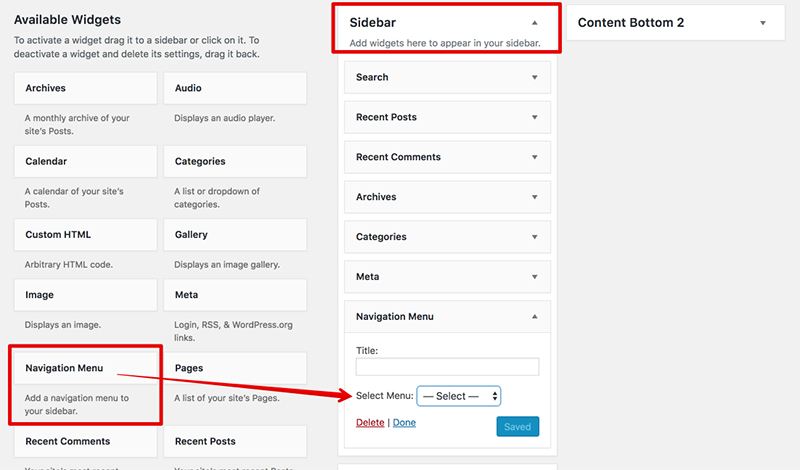The height and width of the screenshot is (470, 800).
Task: Expand the Content Bottom 2 panel
Action: click(763, 23)
